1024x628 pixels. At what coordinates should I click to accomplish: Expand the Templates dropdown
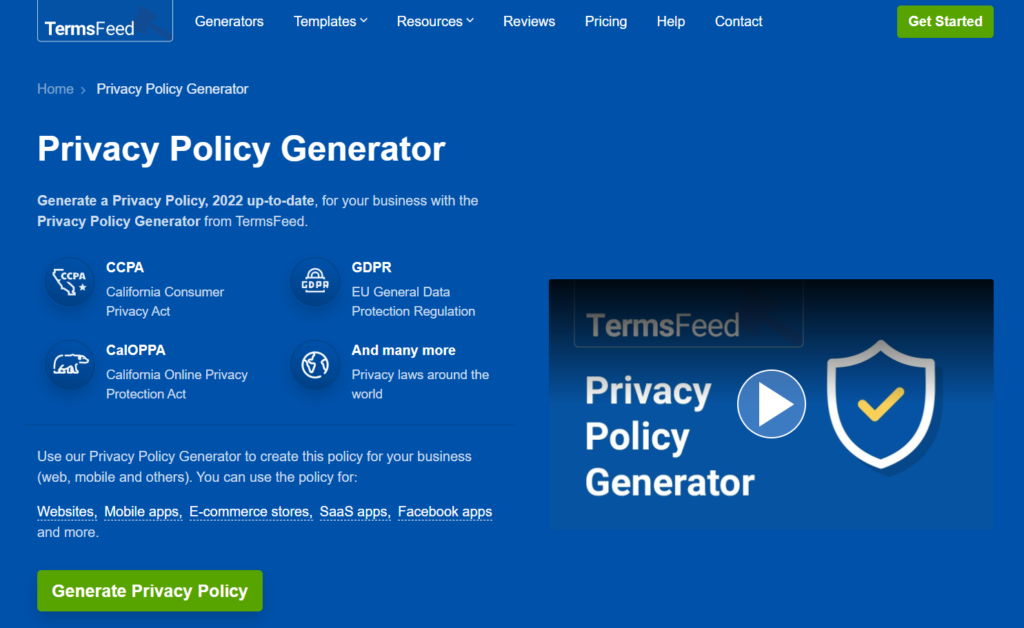[x=330, y=22]
